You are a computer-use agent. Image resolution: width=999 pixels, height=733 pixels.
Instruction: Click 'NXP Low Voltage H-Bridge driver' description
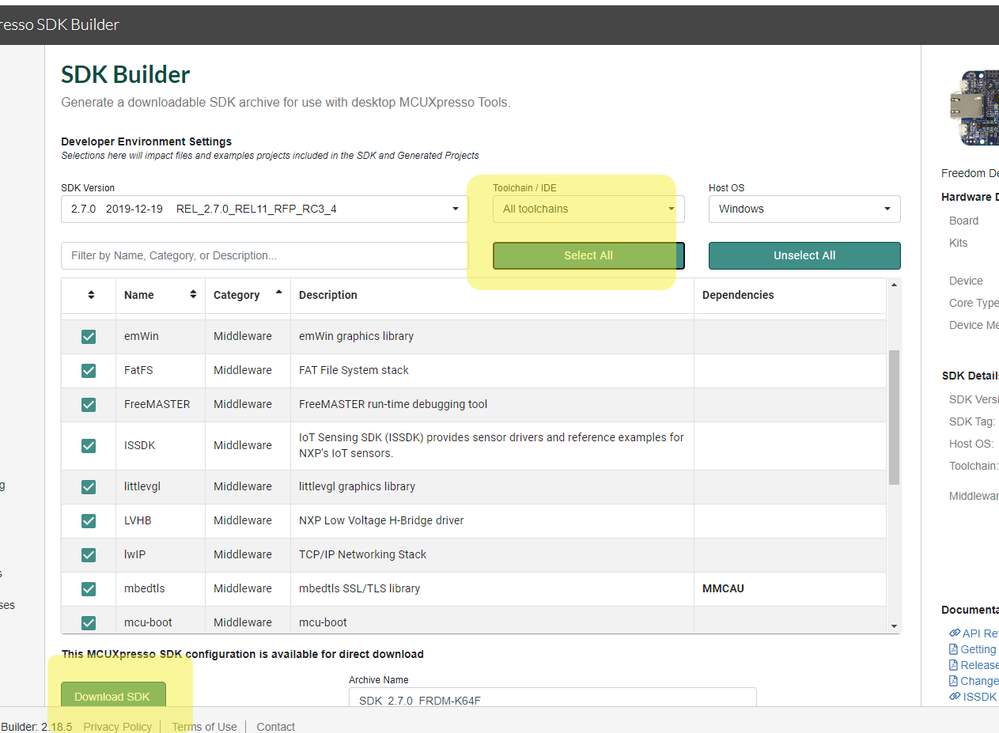(381, 521)
